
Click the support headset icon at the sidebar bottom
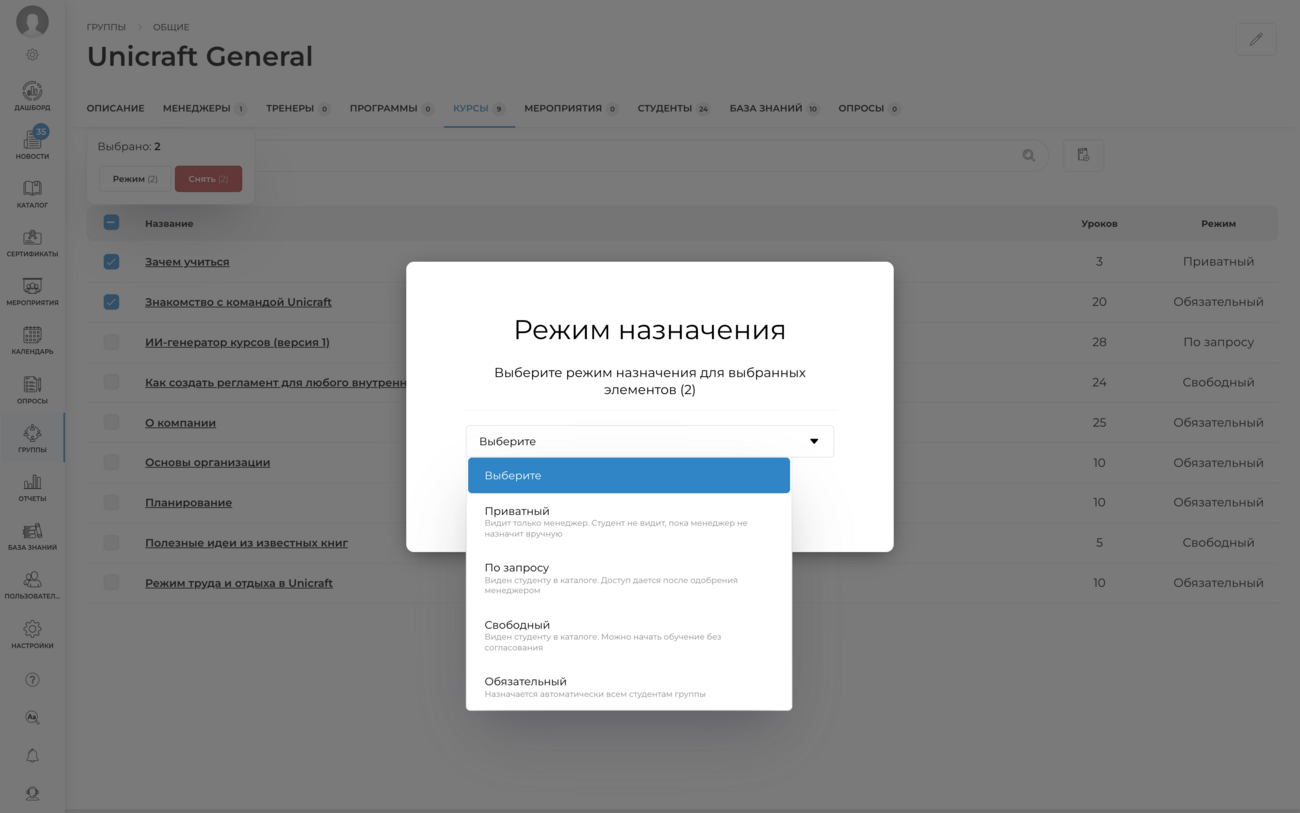tap(32, 794)
